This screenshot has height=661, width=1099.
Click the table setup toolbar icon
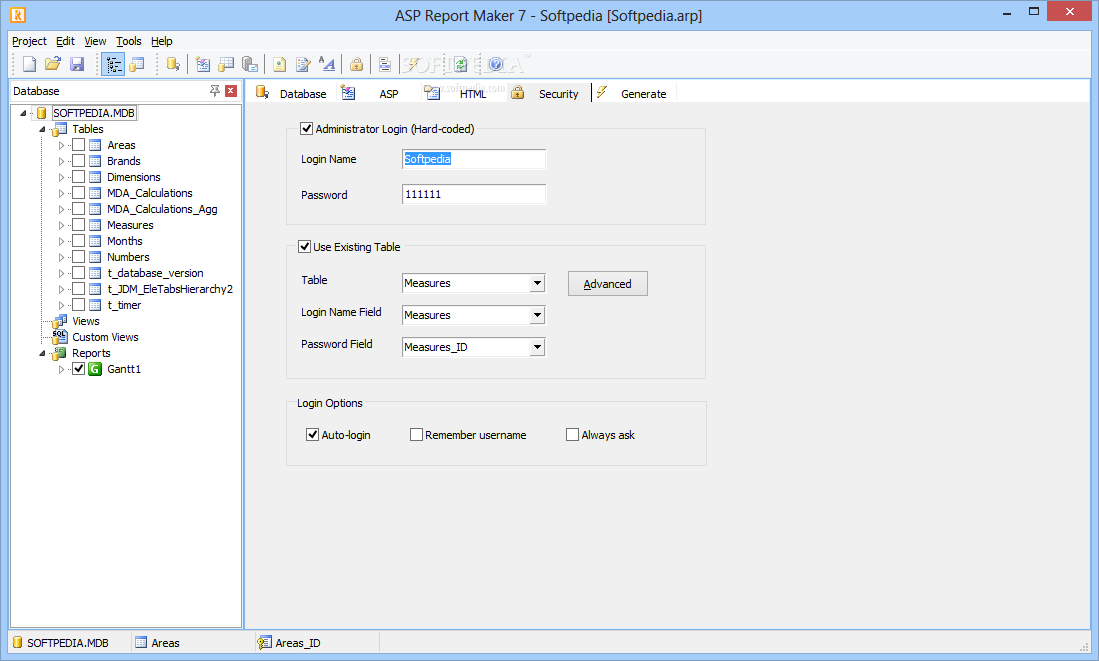tap(226, 64)
